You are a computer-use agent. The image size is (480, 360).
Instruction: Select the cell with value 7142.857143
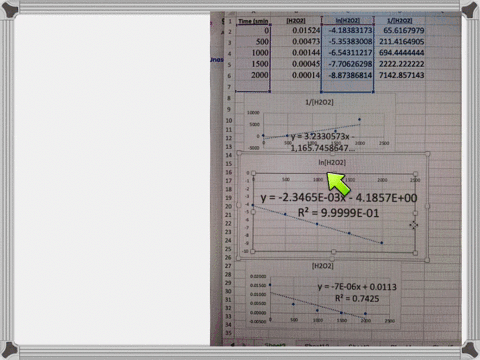click(400, 75)
